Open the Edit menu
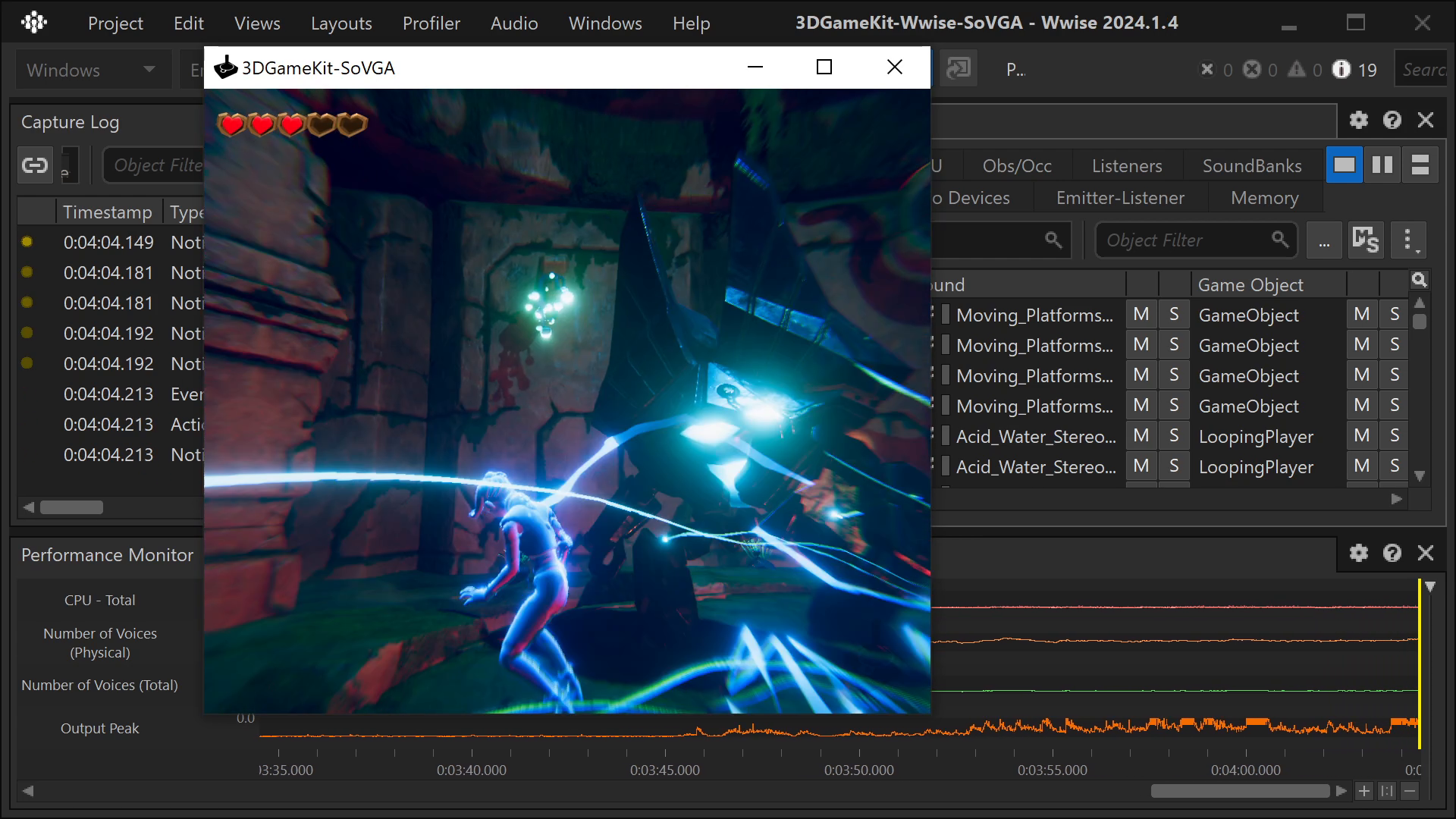The height and width of the screenshot is (819, 1456). point(188,24)
